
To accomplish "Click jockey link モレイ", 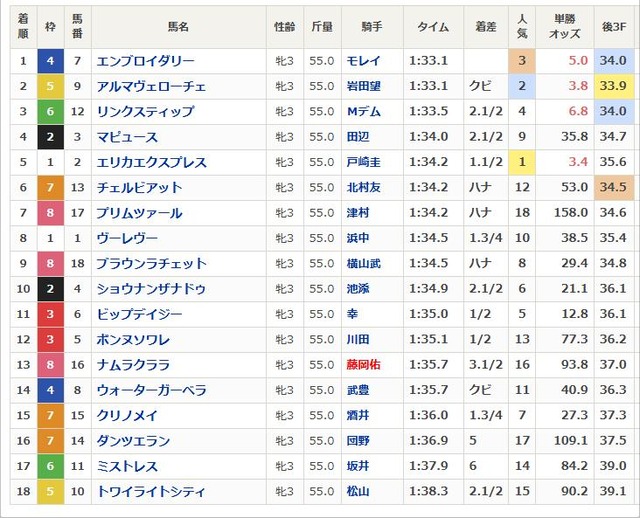I will click(363, 61).
